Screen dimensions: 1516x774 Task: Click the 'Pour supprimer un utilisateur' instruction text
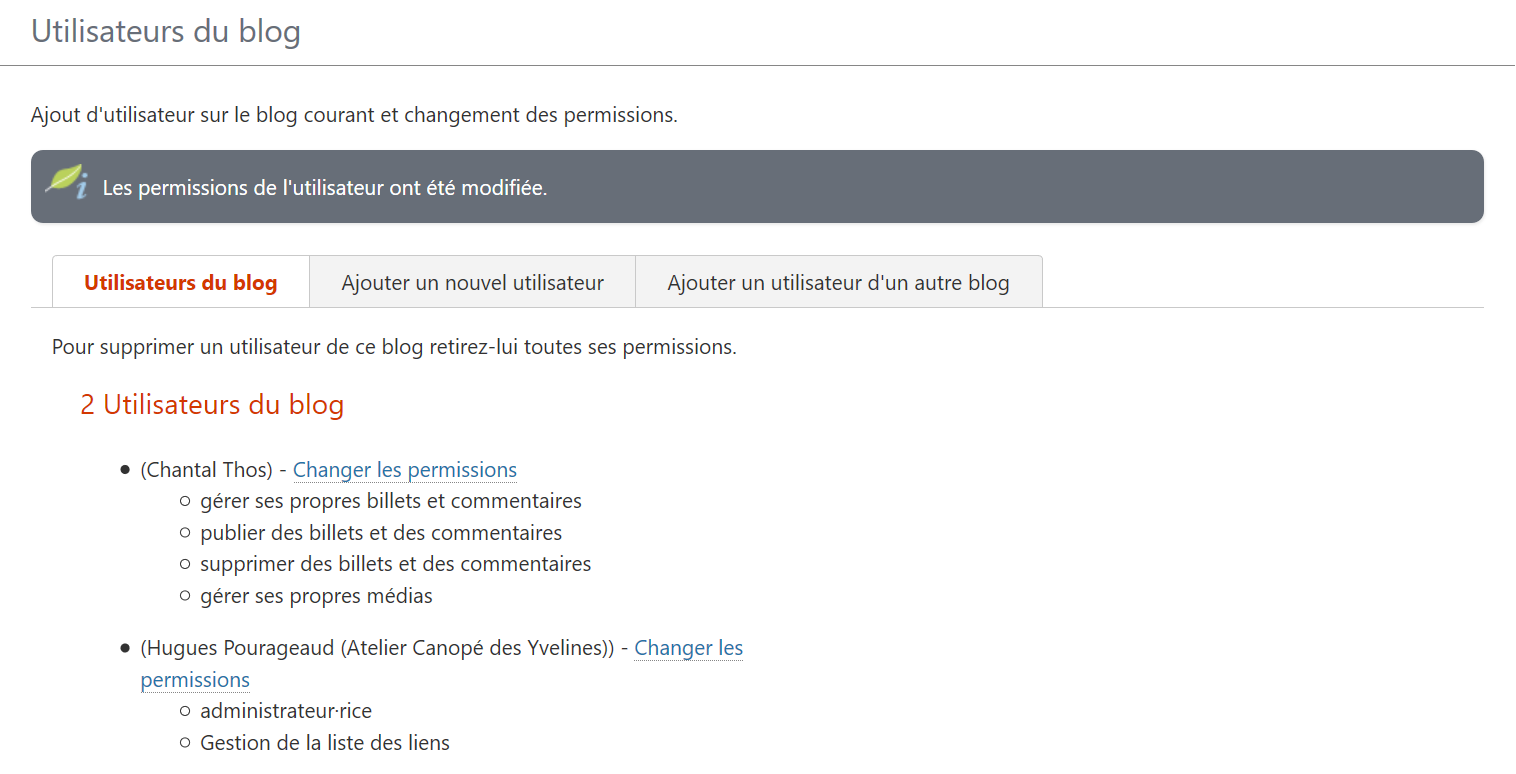point(394,348)
